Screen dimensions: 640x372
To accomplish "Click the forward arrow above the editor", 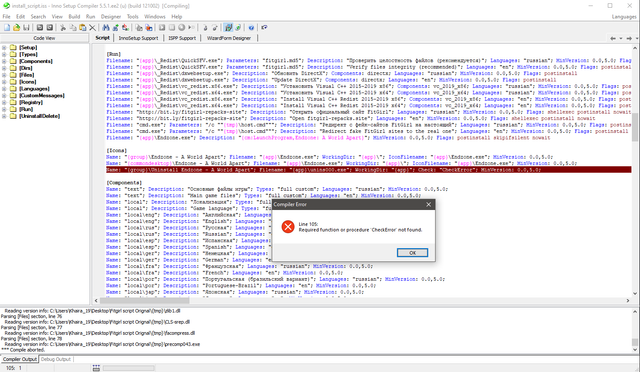I will tap(629, 38).
